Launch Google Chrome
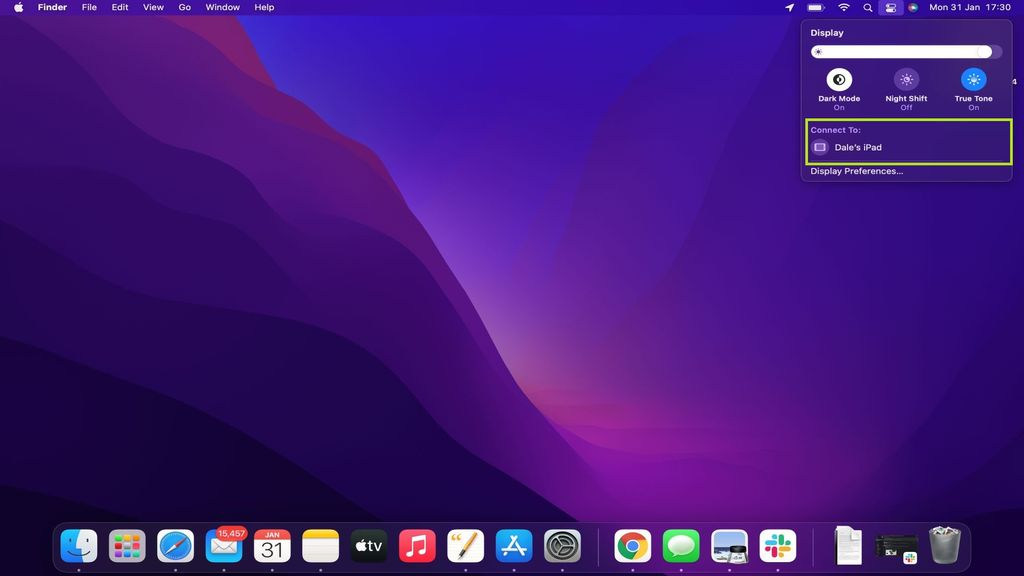The image size is (1024, 576). pos(631,546)
